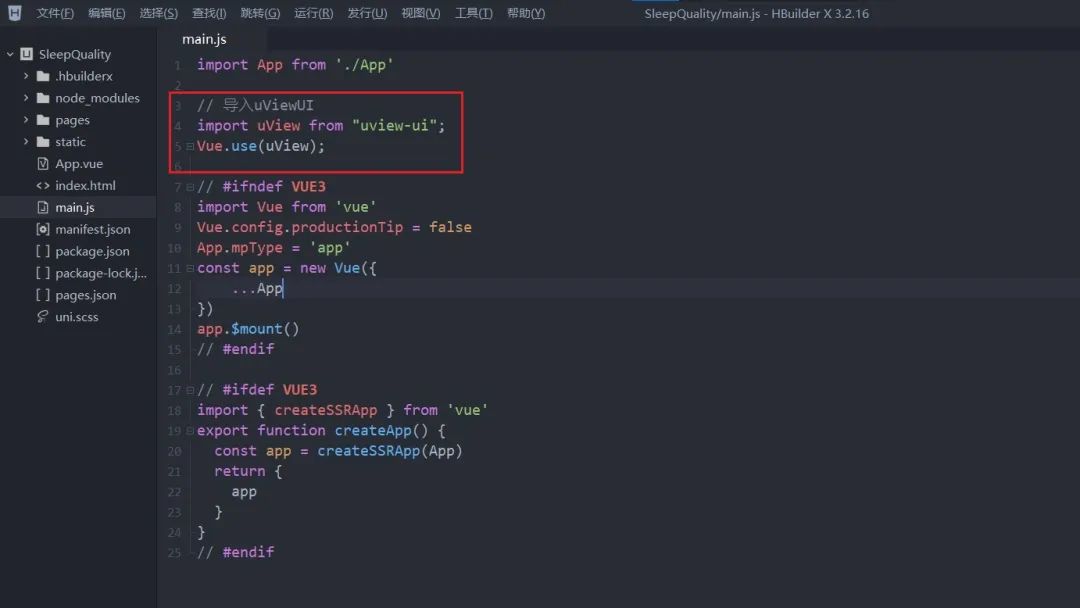Open the 运行(R) menu
This screenshot has width=1080, height=608.
313,13
